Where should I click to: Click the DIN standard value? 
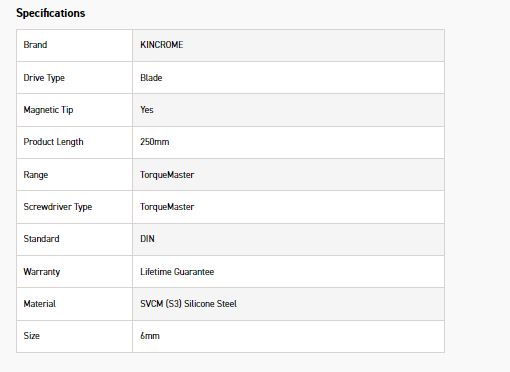click(147, 239)
